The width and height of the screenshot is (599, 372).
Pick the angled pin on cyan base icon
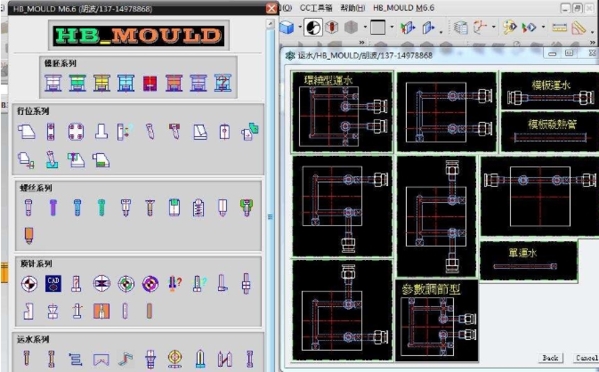[52, 160]
